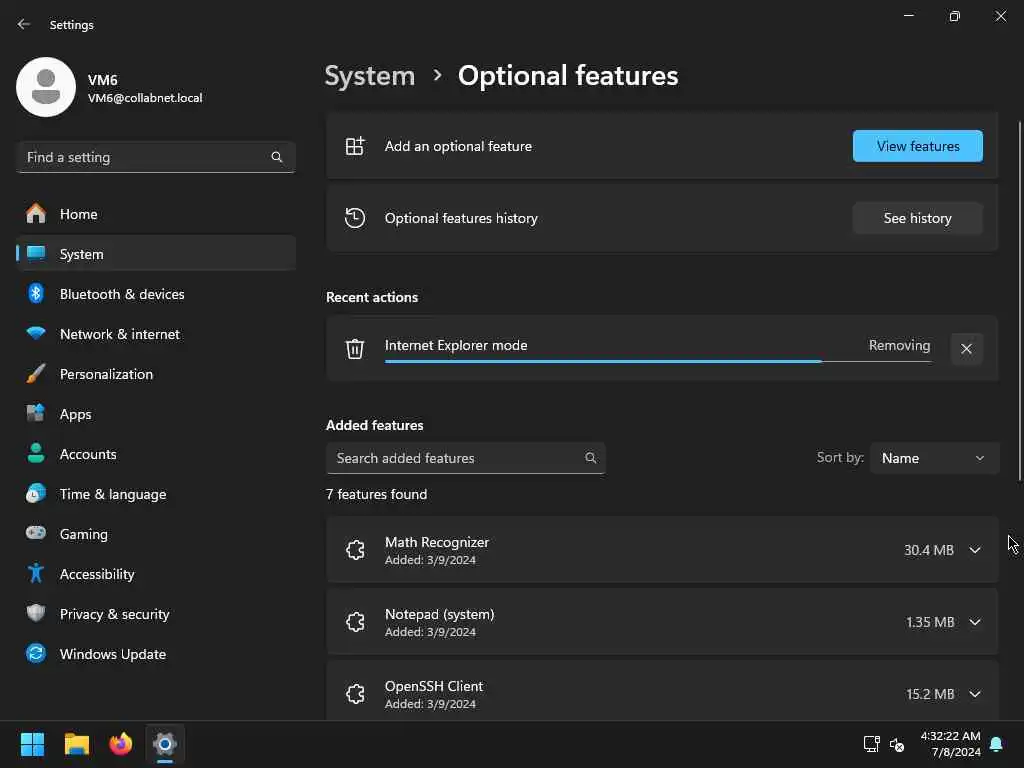Cancel the Internet Explorer mode removal
Image resolution: width=1024 pixels, height=768 pixels.
tap(966, 349)
